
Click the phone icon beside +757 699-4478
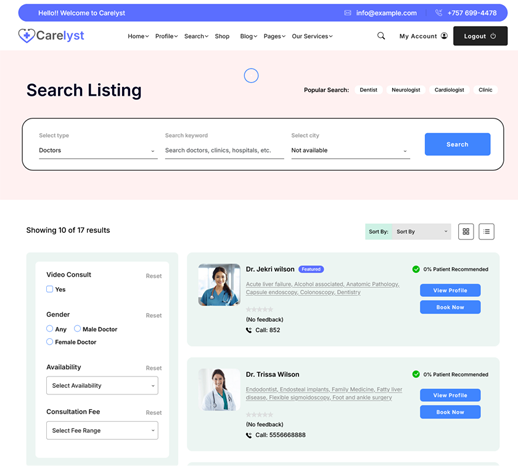439,13
